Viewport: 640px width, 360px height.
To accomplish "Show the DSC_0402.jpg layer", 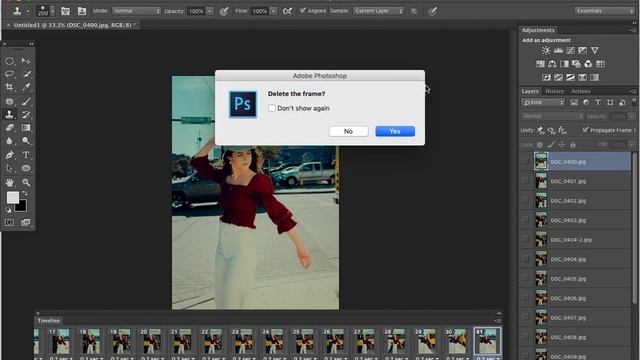I will (x=526, y=200).
